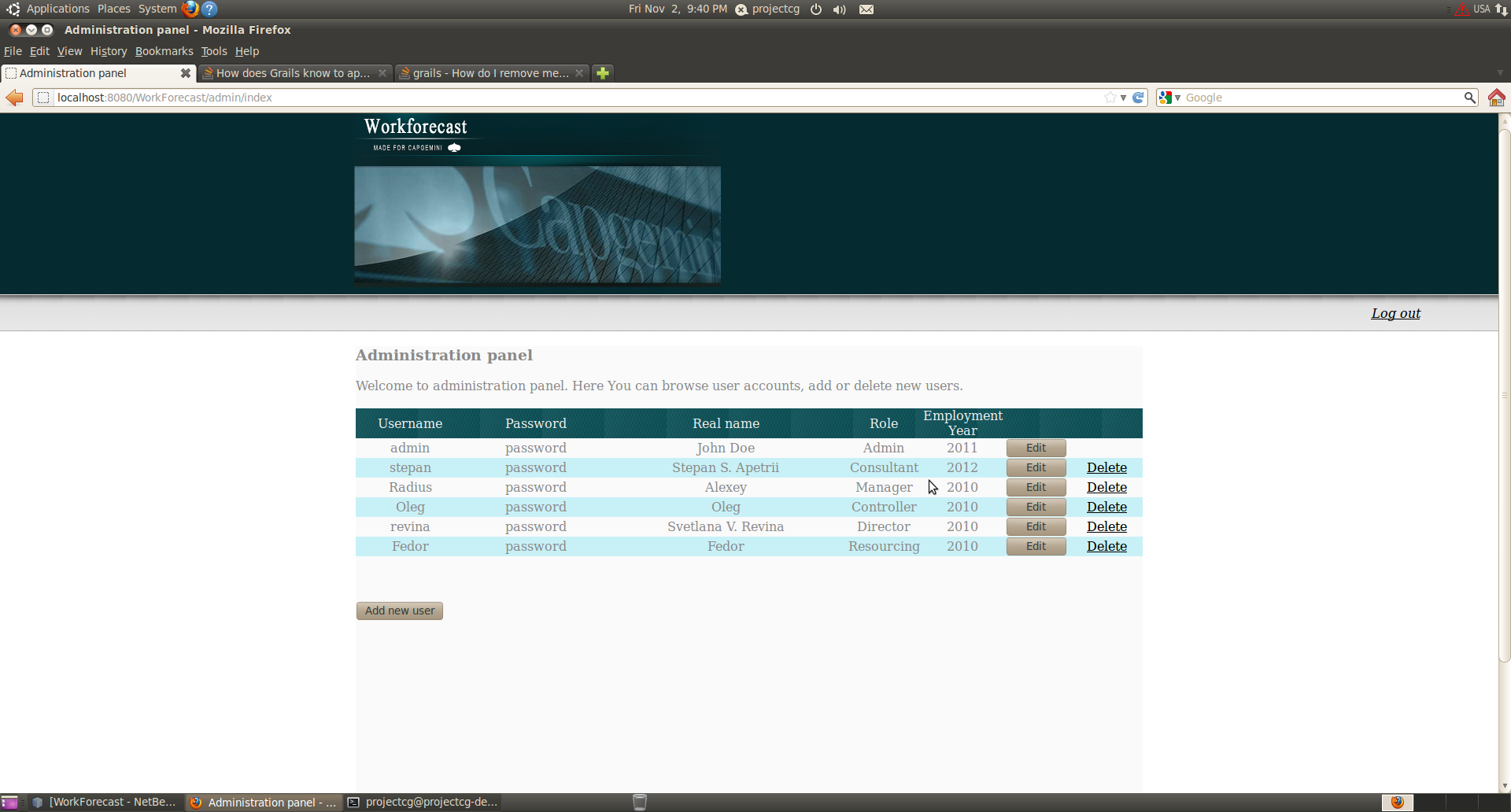This screenshot has width=1511, height=812.
Task: Delete the Fedor user
Action: point(1106,546)
